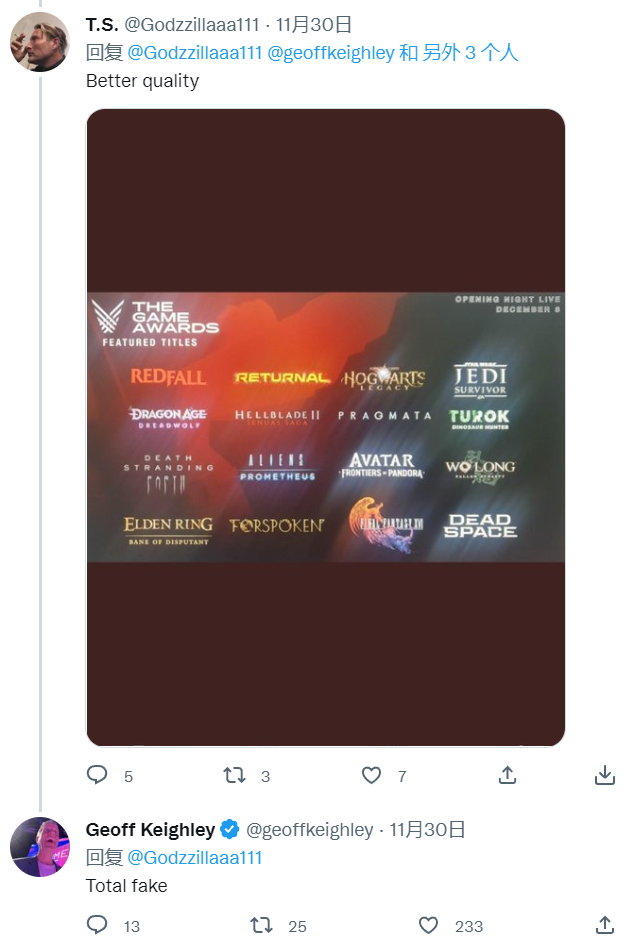This screenshot has width=633, height=942.
Task: Retweet the Better quality tweet
Action: (234, 775)
